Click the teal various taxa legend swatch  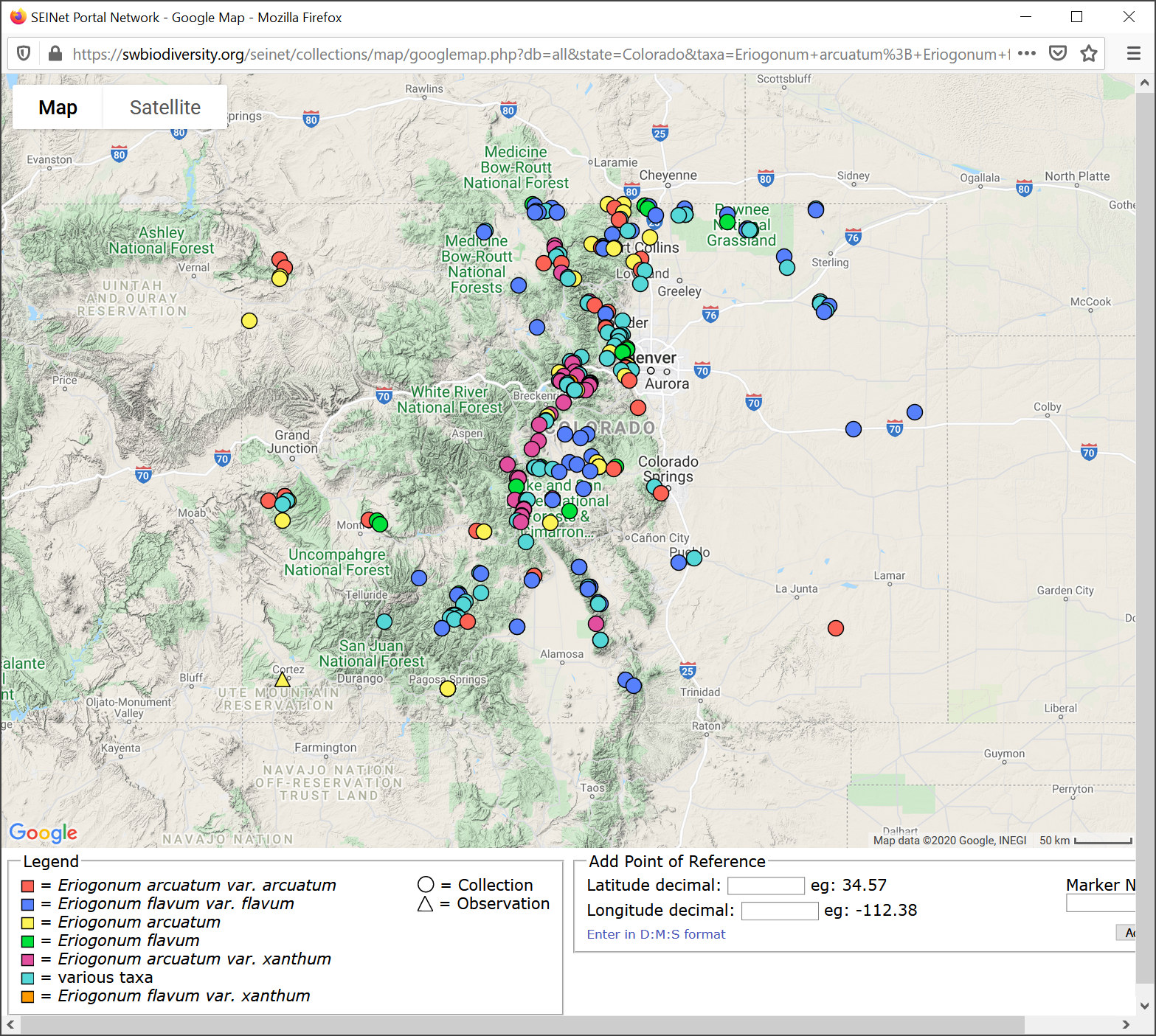click(28, 978)
